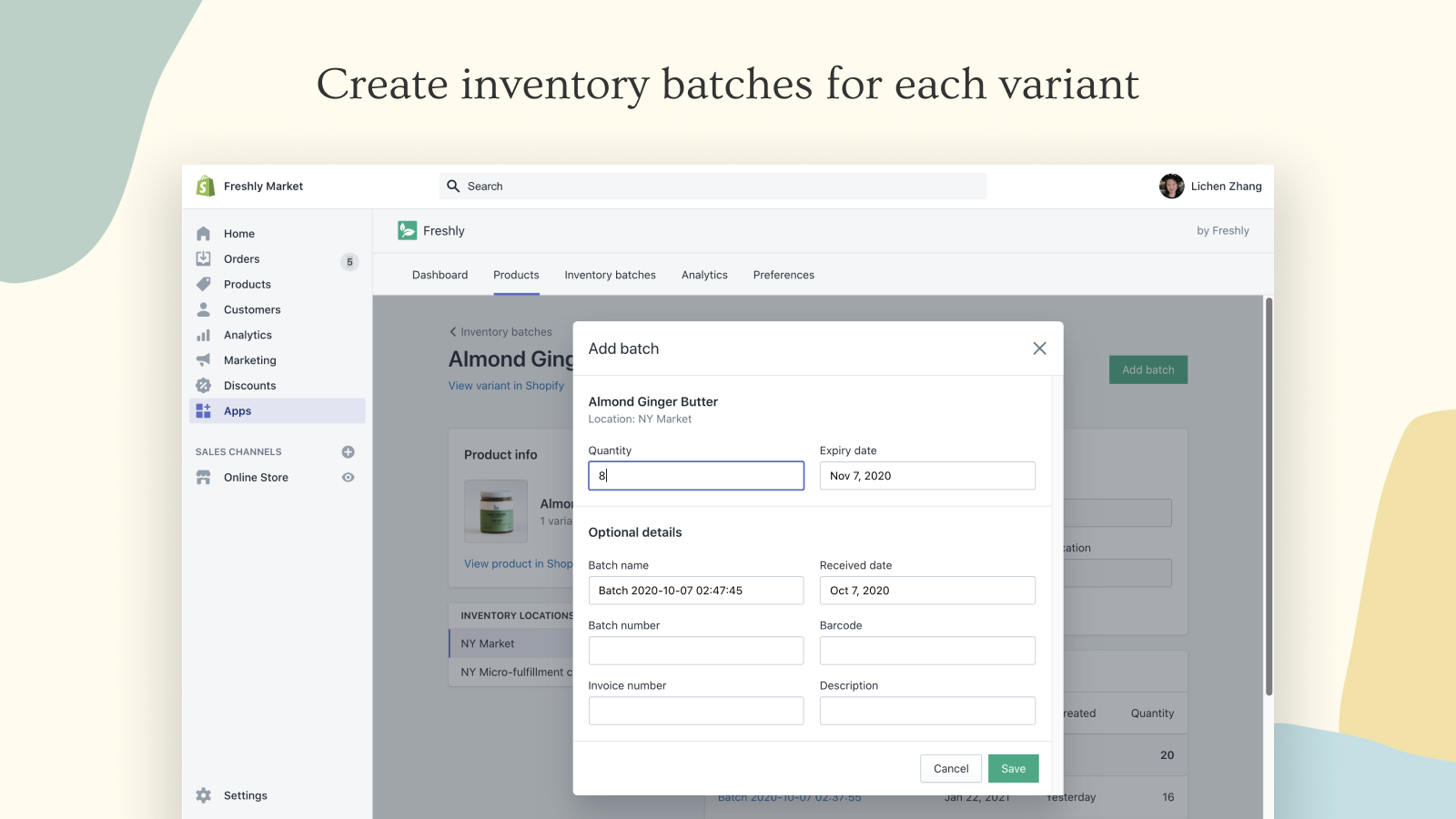1456x819 pixels.
Task: Focus the Quantity input field
Action: [696, 476]
